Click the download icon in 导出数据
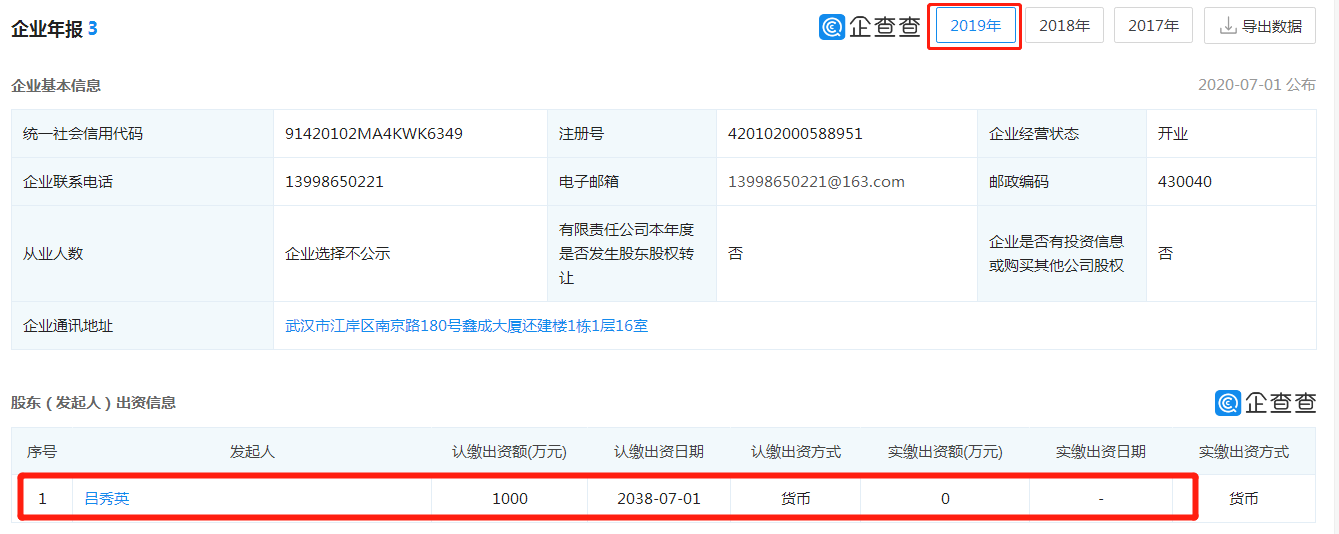Screen dimensions: 1339x534 [1228, 26]
